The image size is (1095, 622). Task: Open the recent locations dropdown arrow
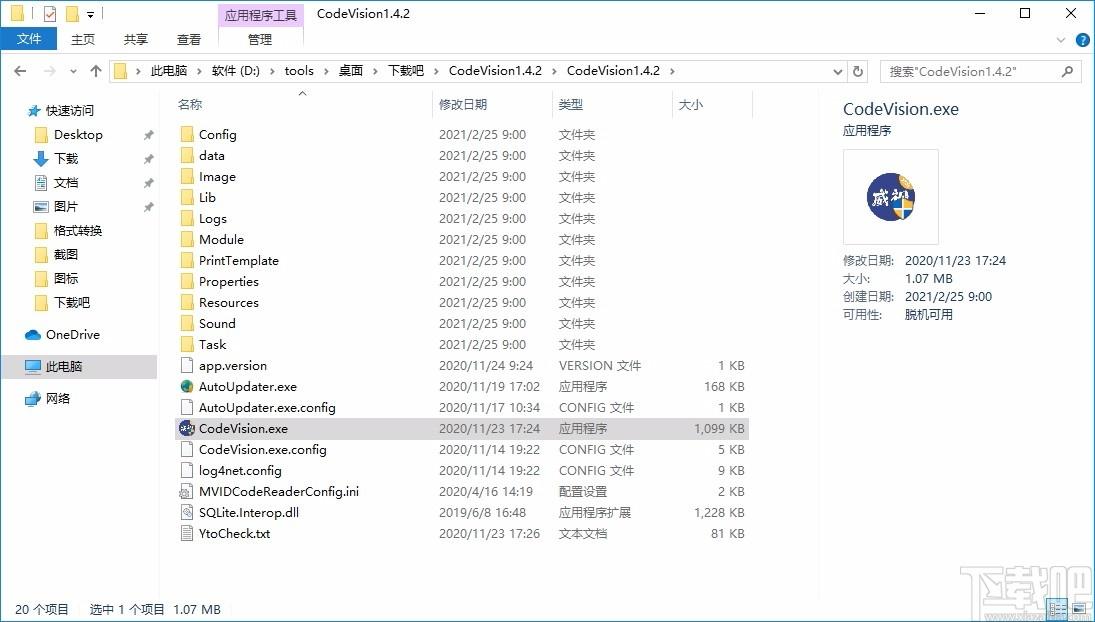coord(72,71)
